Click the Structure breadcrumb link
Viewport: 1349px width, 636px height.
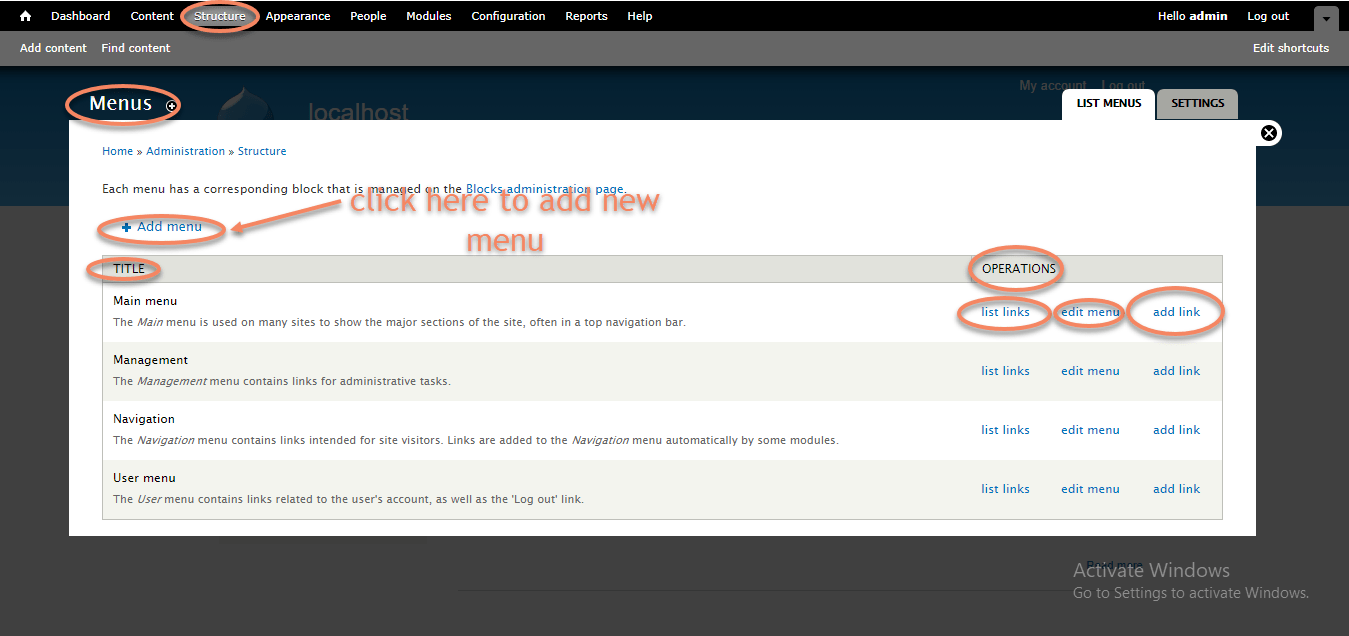pyautogui.click(x=262, y=151)
